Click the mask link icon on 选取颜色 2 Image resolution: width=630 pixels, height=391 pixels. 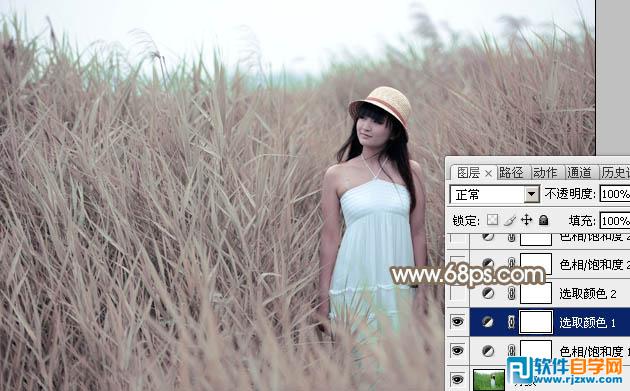(x=511, y=293)
